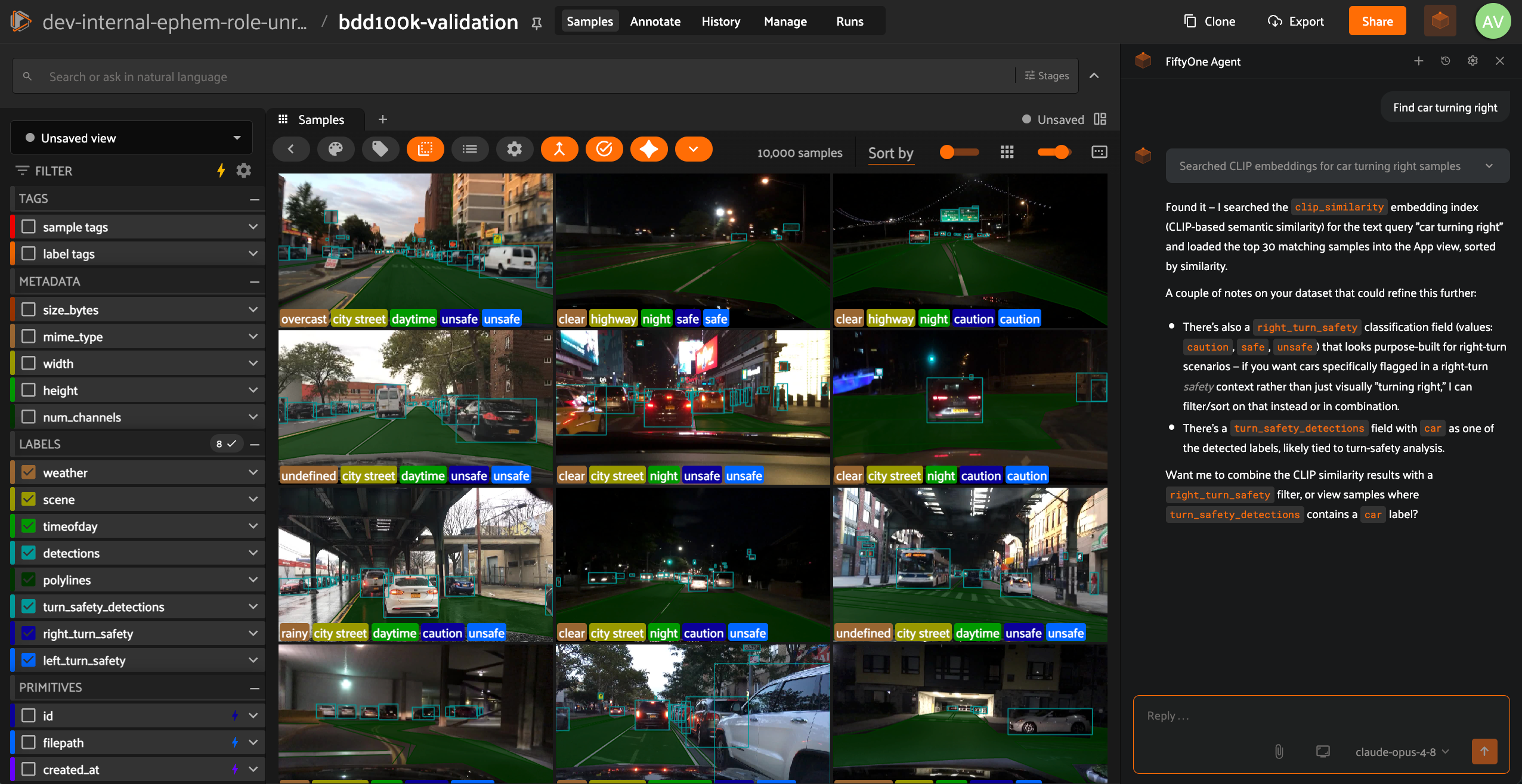
Task: Uncheck the detections checkbox
Action: click(x=29, y=553)
